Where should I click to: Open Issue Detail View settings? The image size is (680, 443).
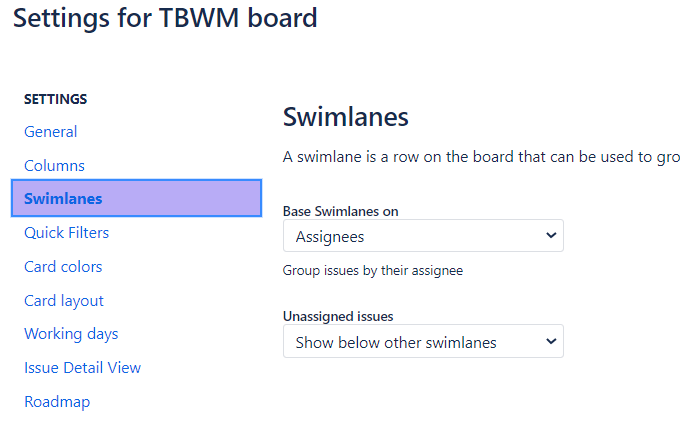tap(83, 368)
